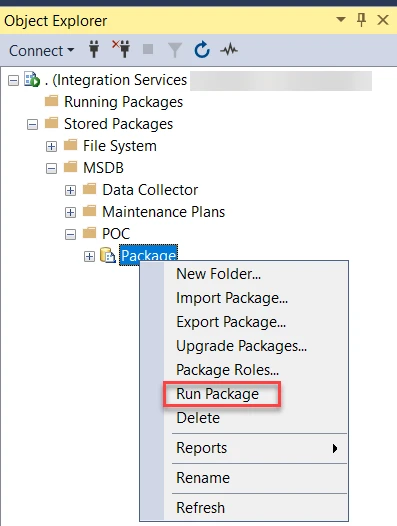Expand the File System node
This screenshot has width=397, height=526.
click(x=51, y=147)
